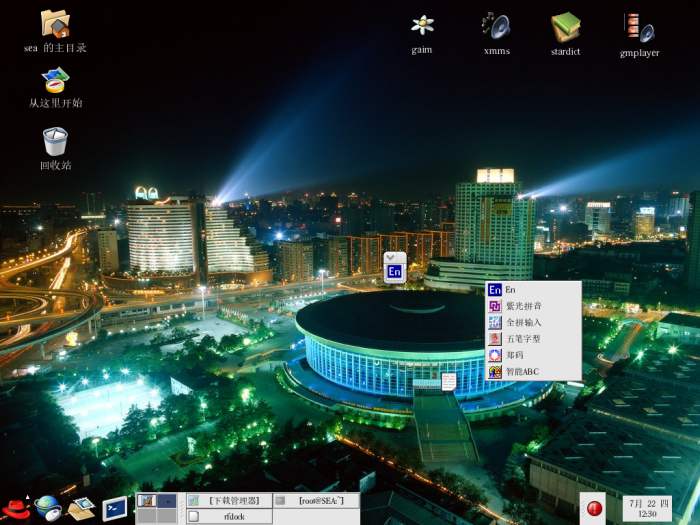Image resolution: width=700 pixels, height=525 pixels.
Task: Launch the terminal from the panel
Action: [114, 508]
